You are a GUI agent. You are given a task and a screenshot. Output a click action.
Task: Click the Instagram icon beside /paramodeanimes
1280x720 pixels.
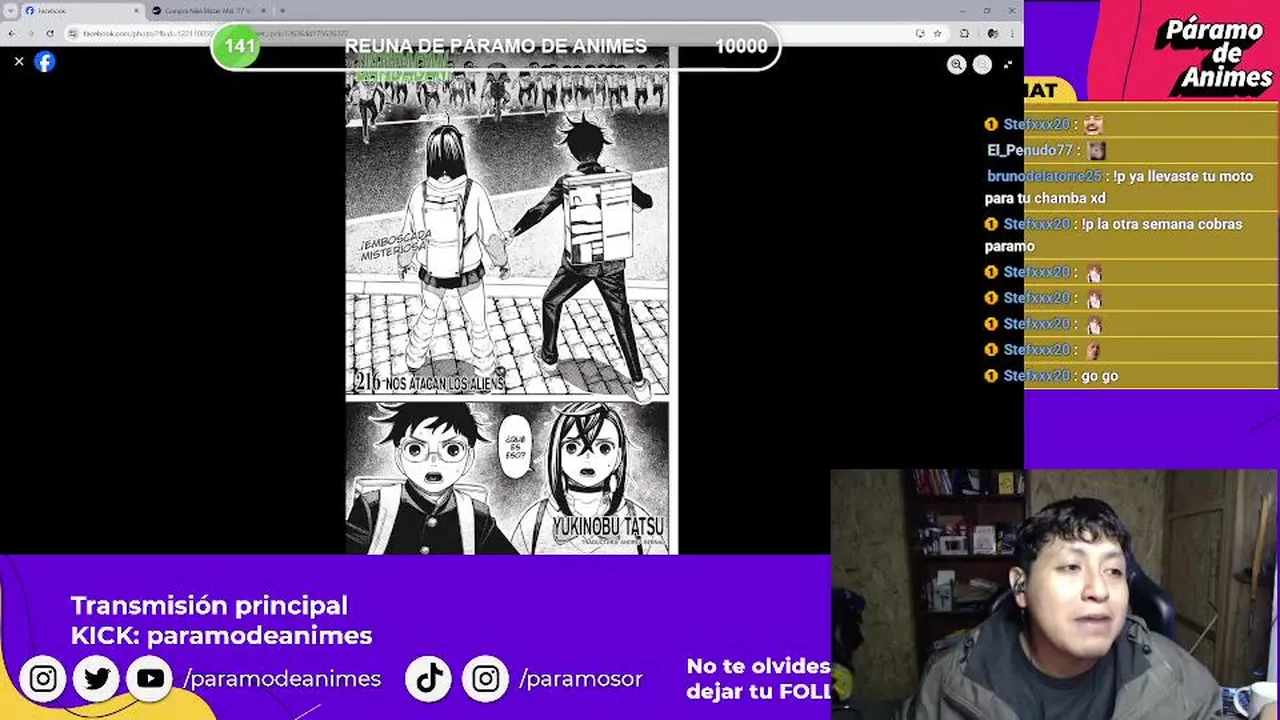43,679
